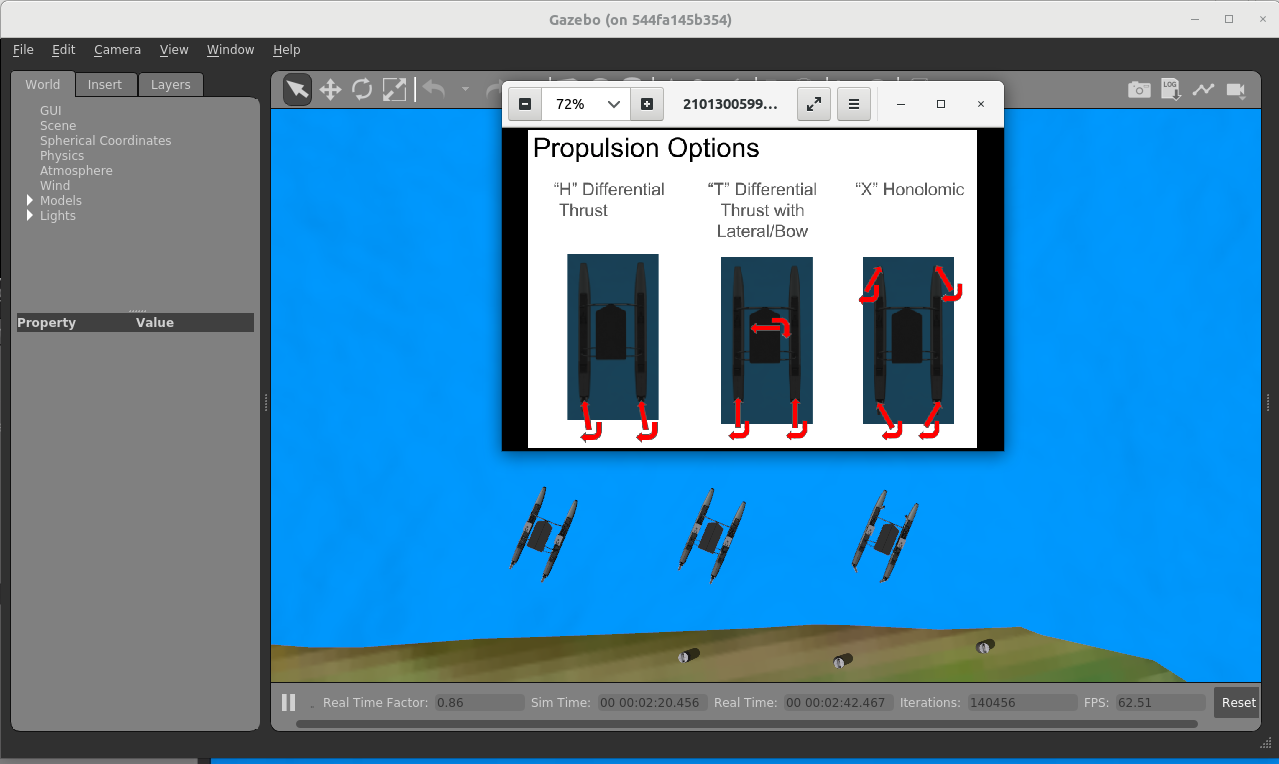The width and height of the screenshot is (1279, 764).
Task: Pause the simulation
Action: [288, 702]
